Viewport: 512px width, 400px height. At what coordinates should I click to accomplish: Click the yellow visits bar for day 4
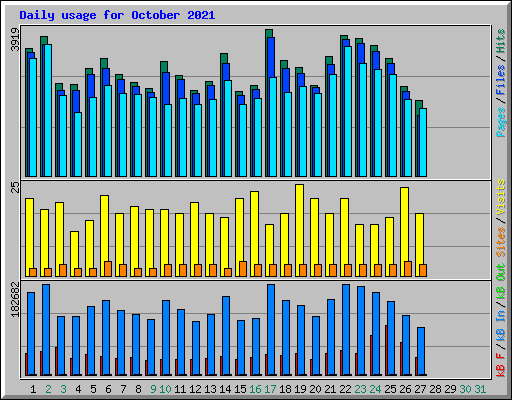pos(74,254)
